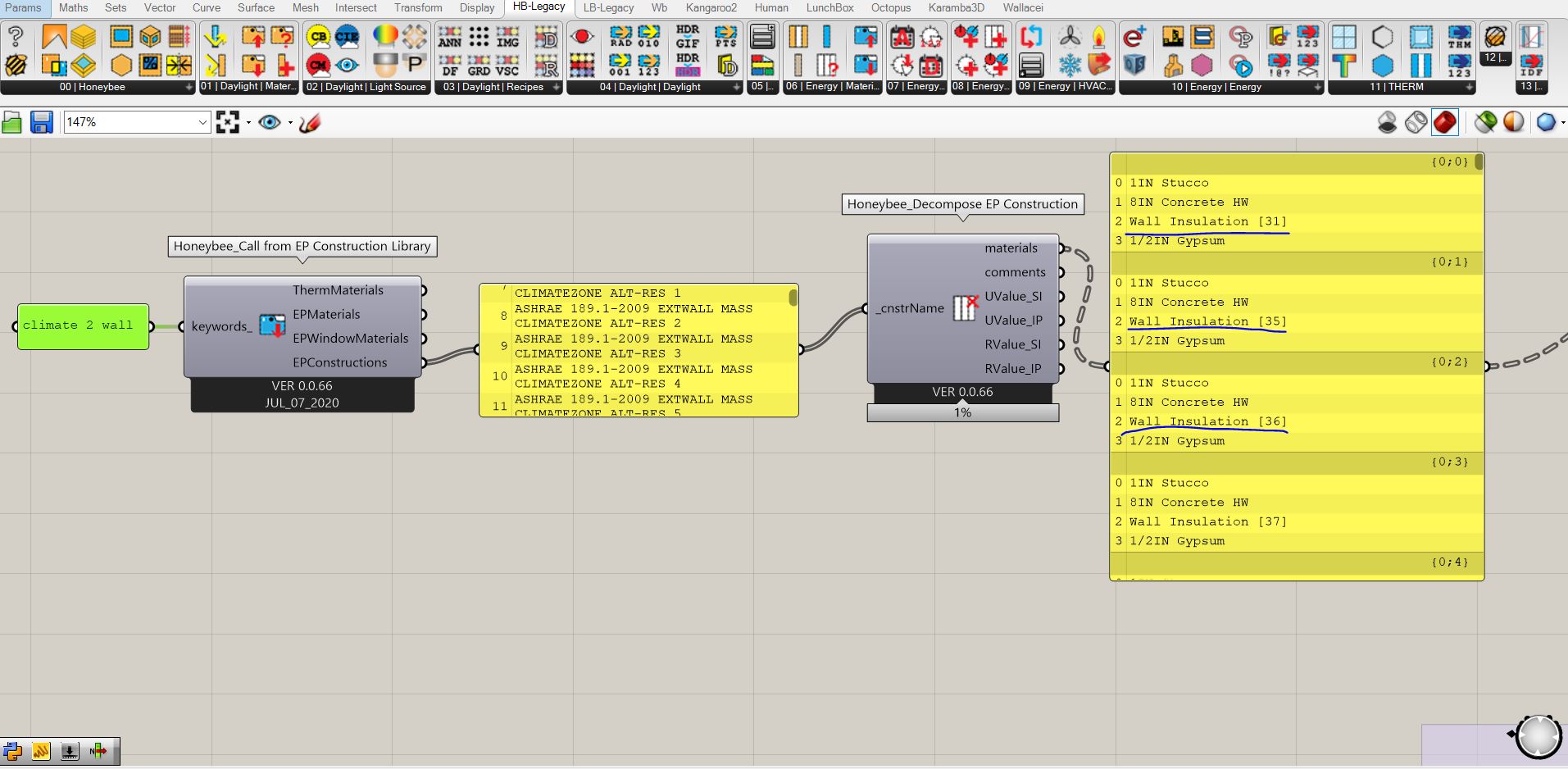
Task: Switch to the Karamba3D tab
Action: point(957,7)
